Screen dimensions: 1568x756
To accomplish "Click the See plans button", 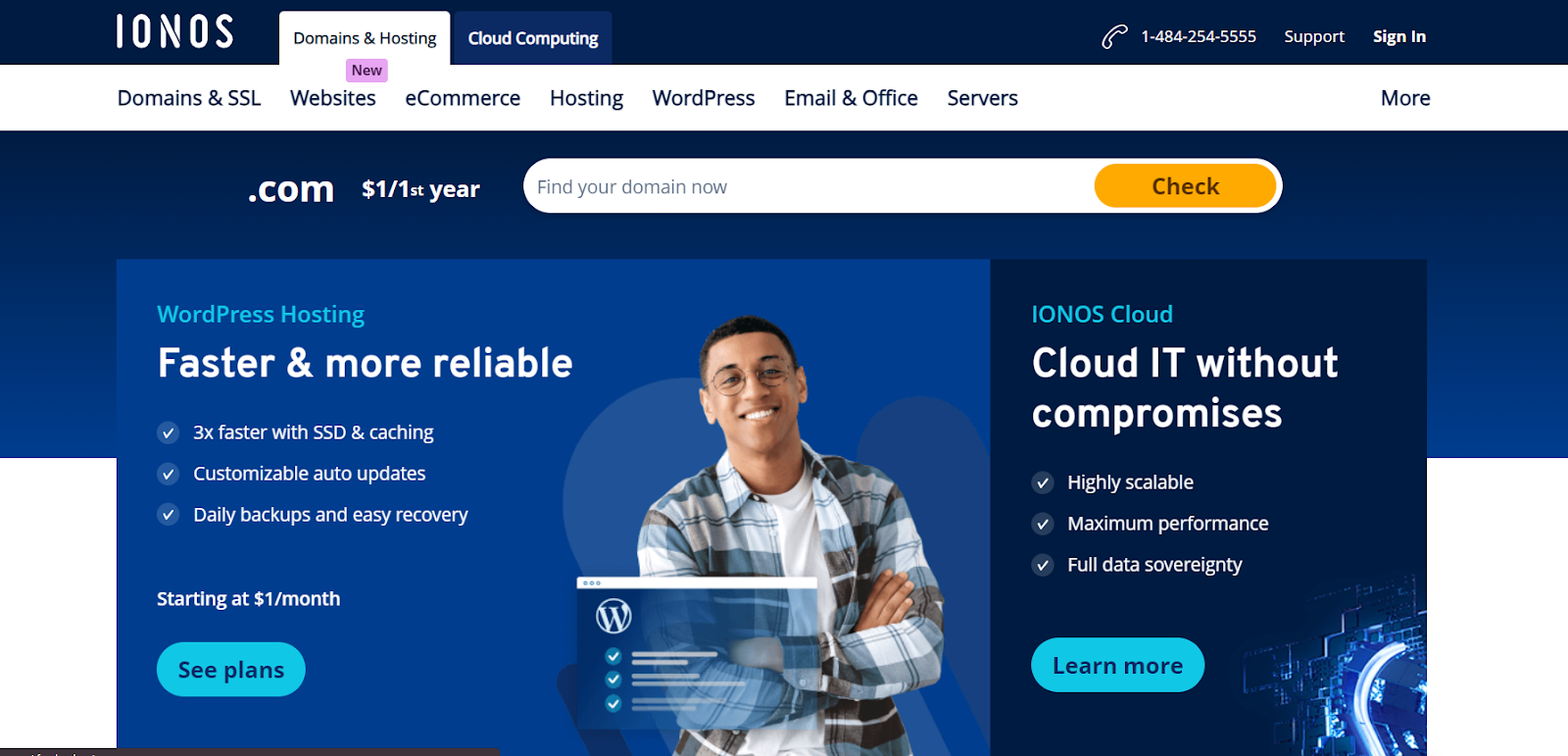I will pos(231,670).
